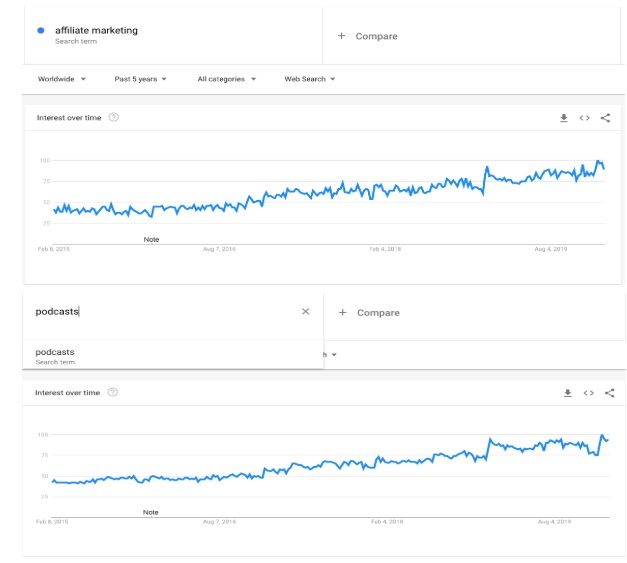The image size is (627, 563).
Task: Add comparison next to affiliate marketing term
Action: pos(367,36)
